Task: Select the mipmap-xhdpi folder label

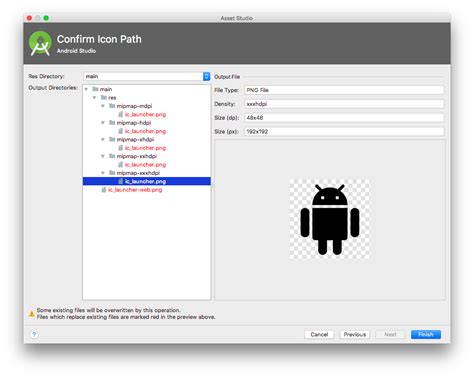Action: [135, 139]
